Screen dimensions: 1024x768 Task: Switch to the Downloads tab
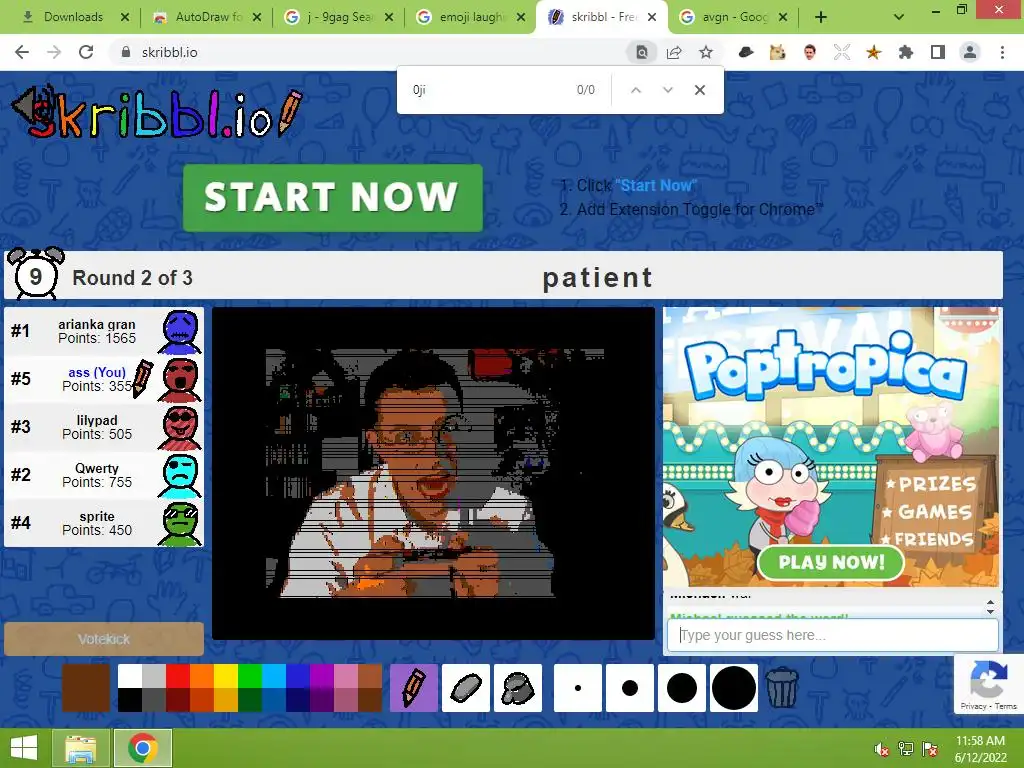pyautogui.click(x=72, y=17)
